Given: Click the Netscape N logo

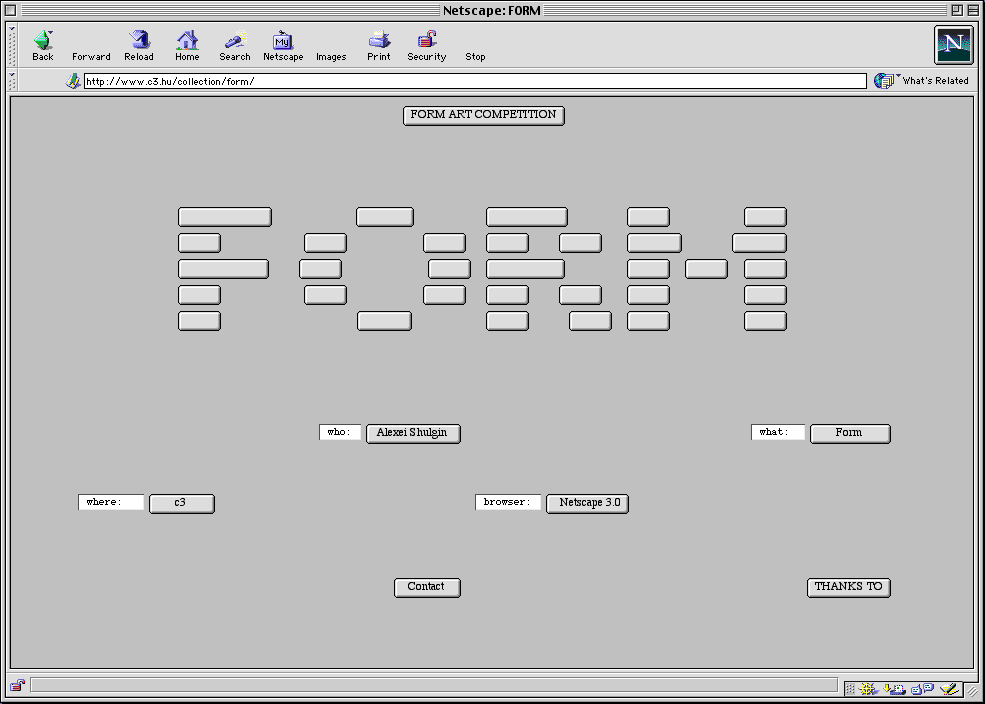Looking at the screenshot, I should tap(953, 45).
